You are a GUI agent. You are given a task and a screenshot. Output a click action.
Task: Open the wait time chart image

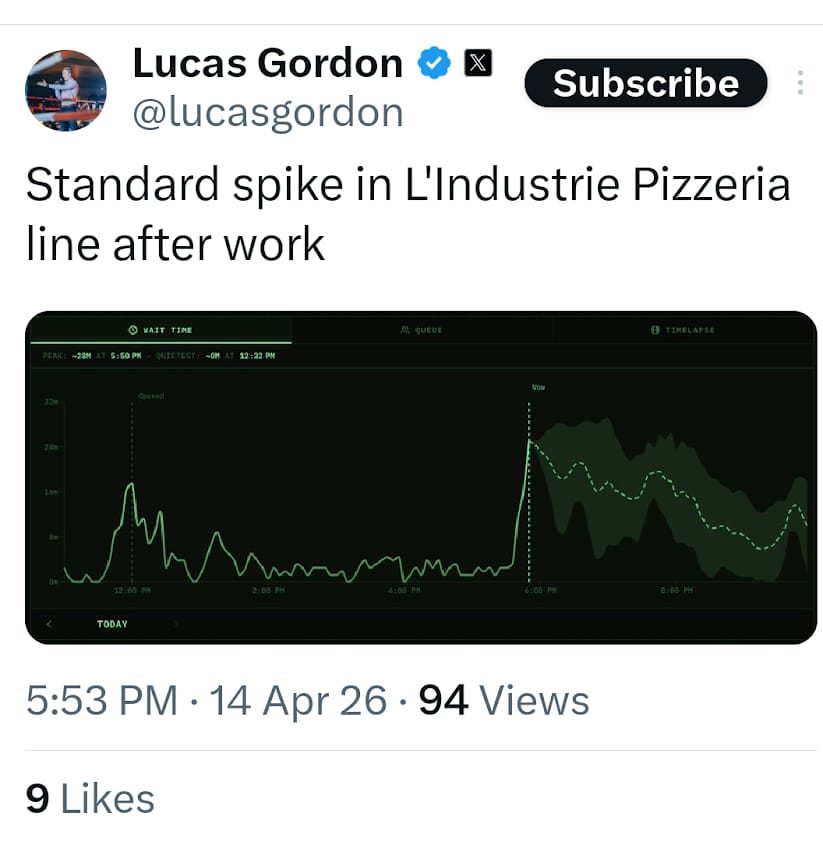point(421,478)
